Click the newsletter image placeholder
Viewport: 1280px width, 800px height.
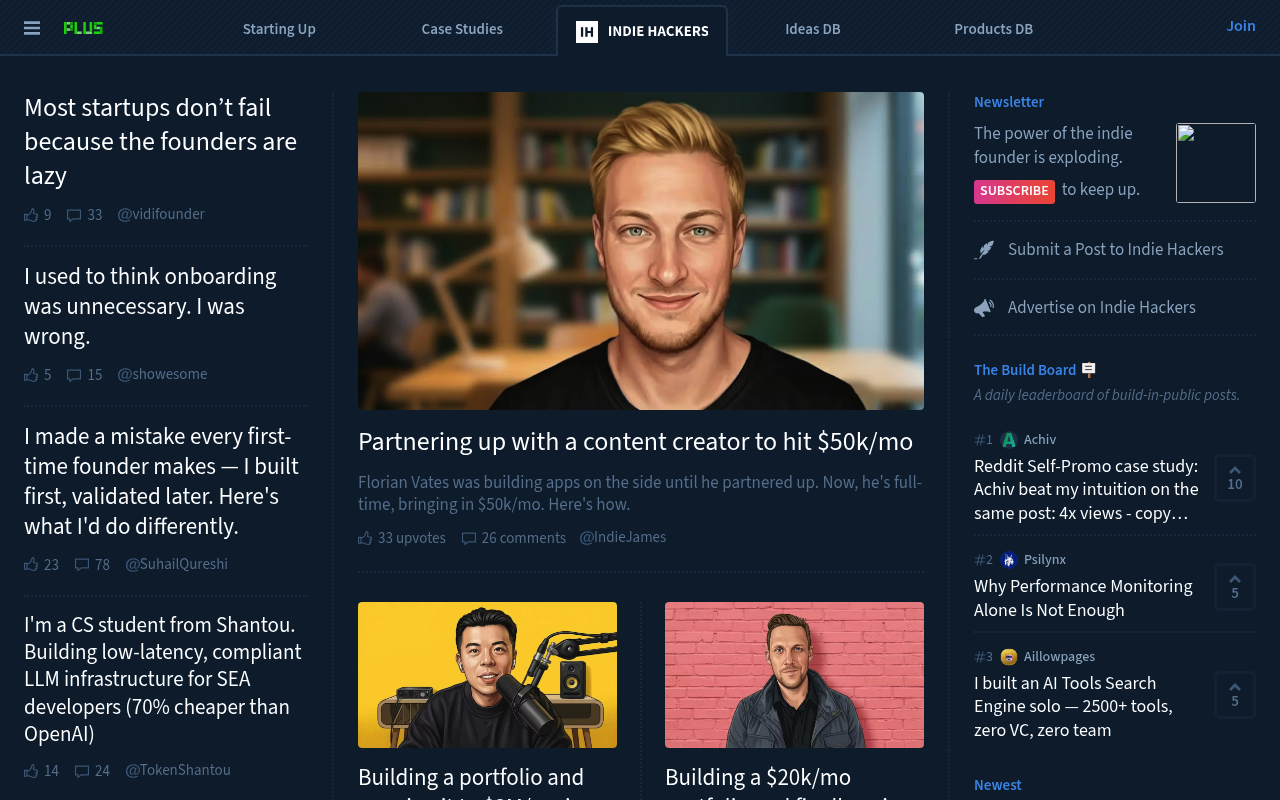1216,163
